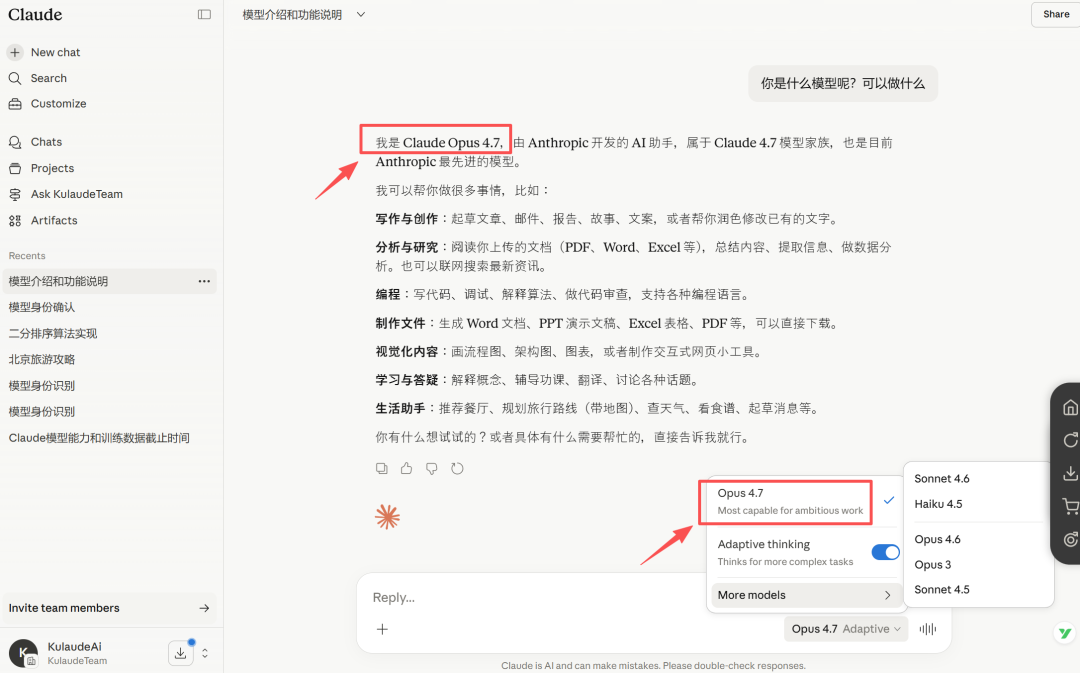Select Opus 4.7 in the model menu

pos(804,501)
